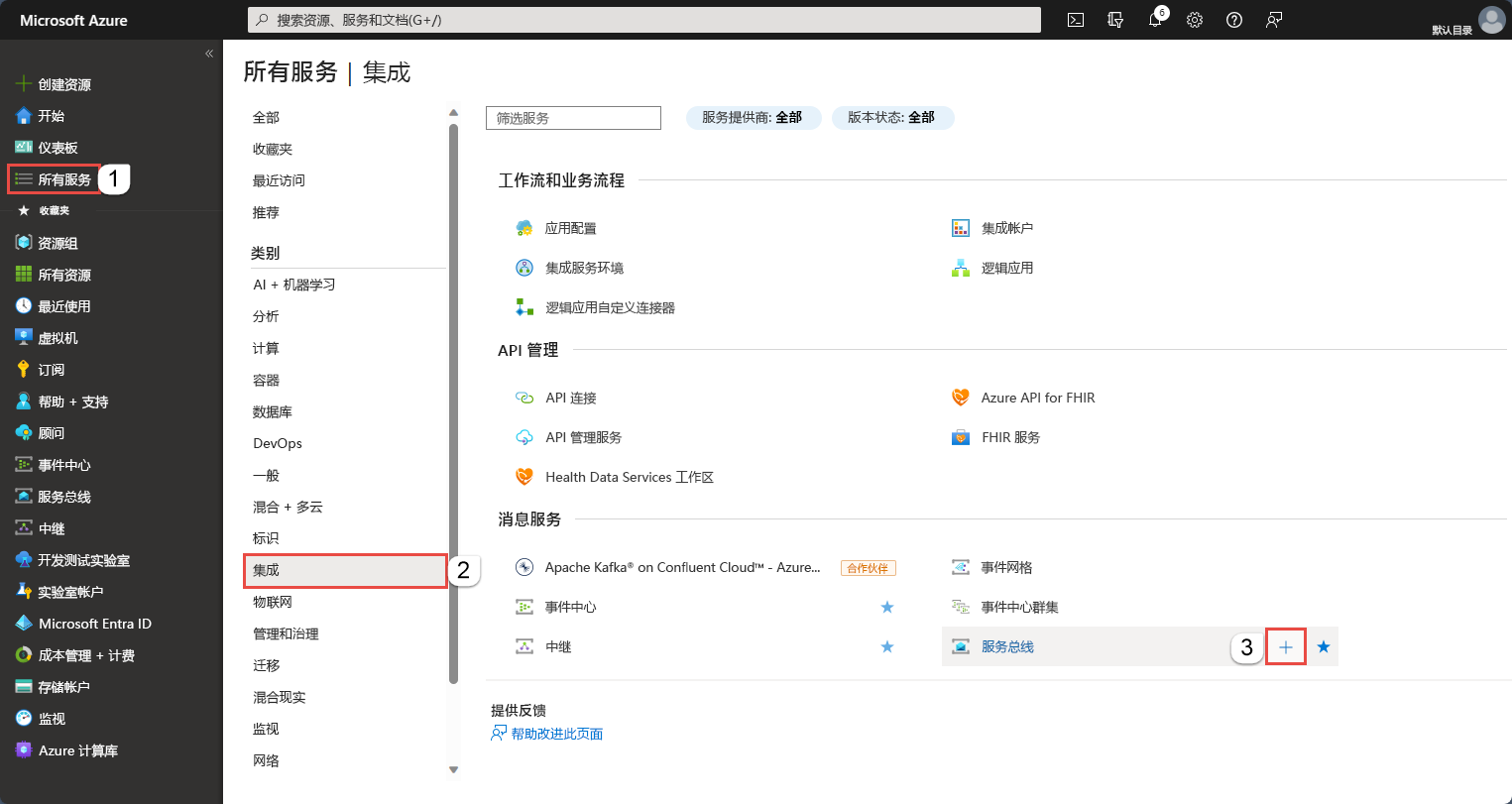The width and height of the screenshot is (1512, 804).
Task: Click the 筛选服务 filter input box
Action: 573,118
